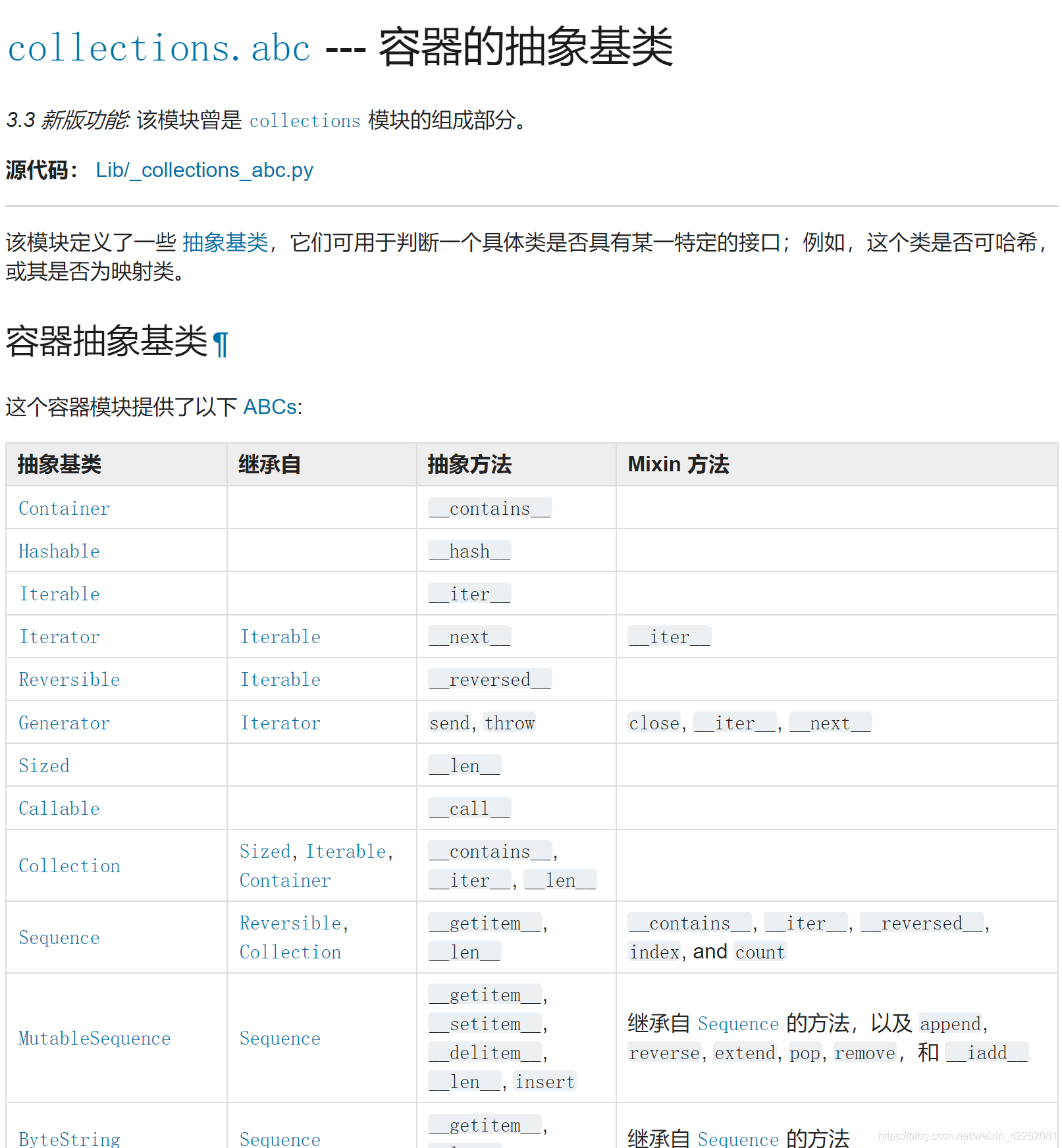Screen dimensions: 1062x1148
Task: Select the Mixin 方法 column header
Action: (678, 464)
